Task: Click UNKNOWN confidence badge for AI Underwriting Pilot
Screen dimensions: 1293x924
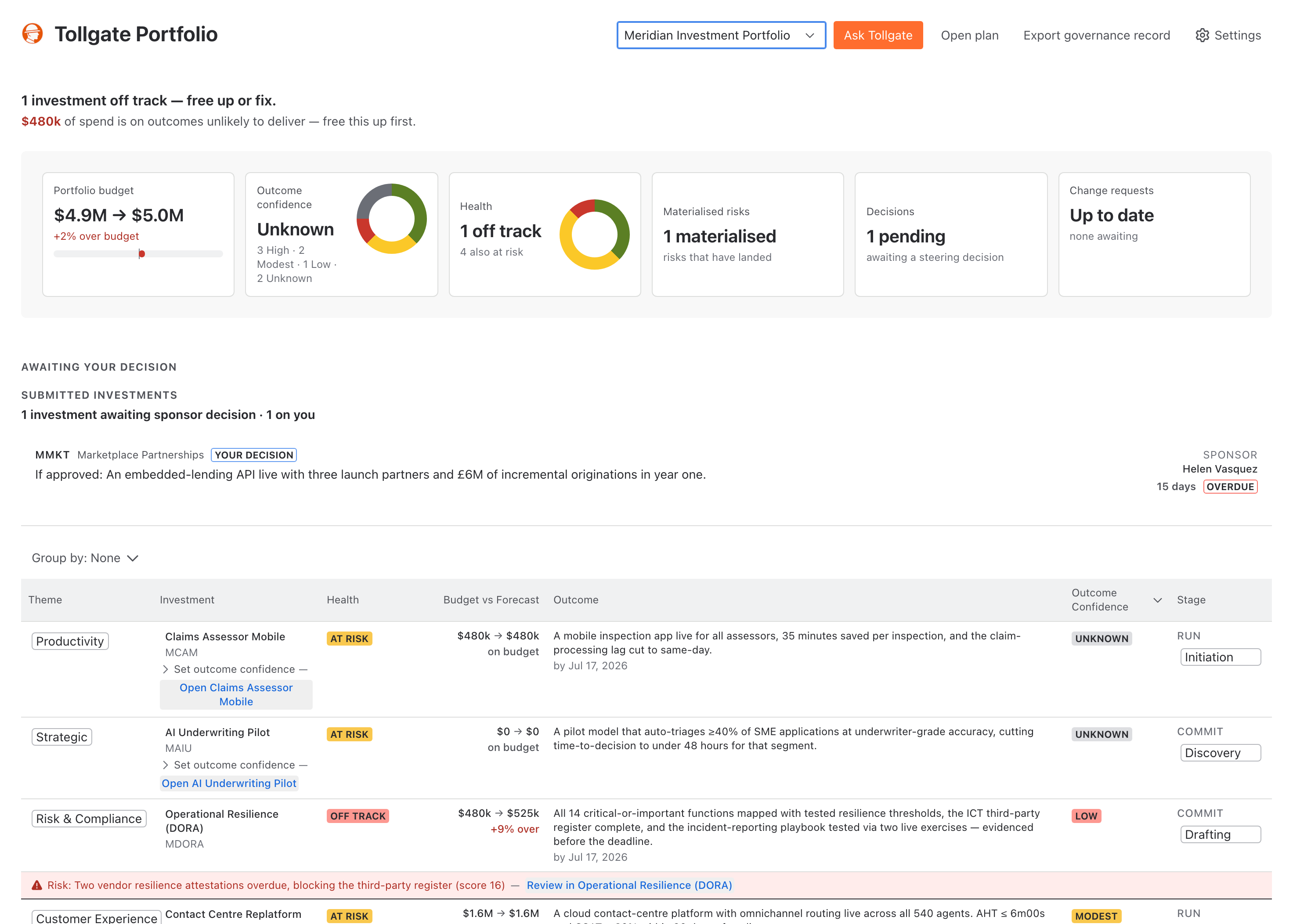Action: coord(1102,735)
